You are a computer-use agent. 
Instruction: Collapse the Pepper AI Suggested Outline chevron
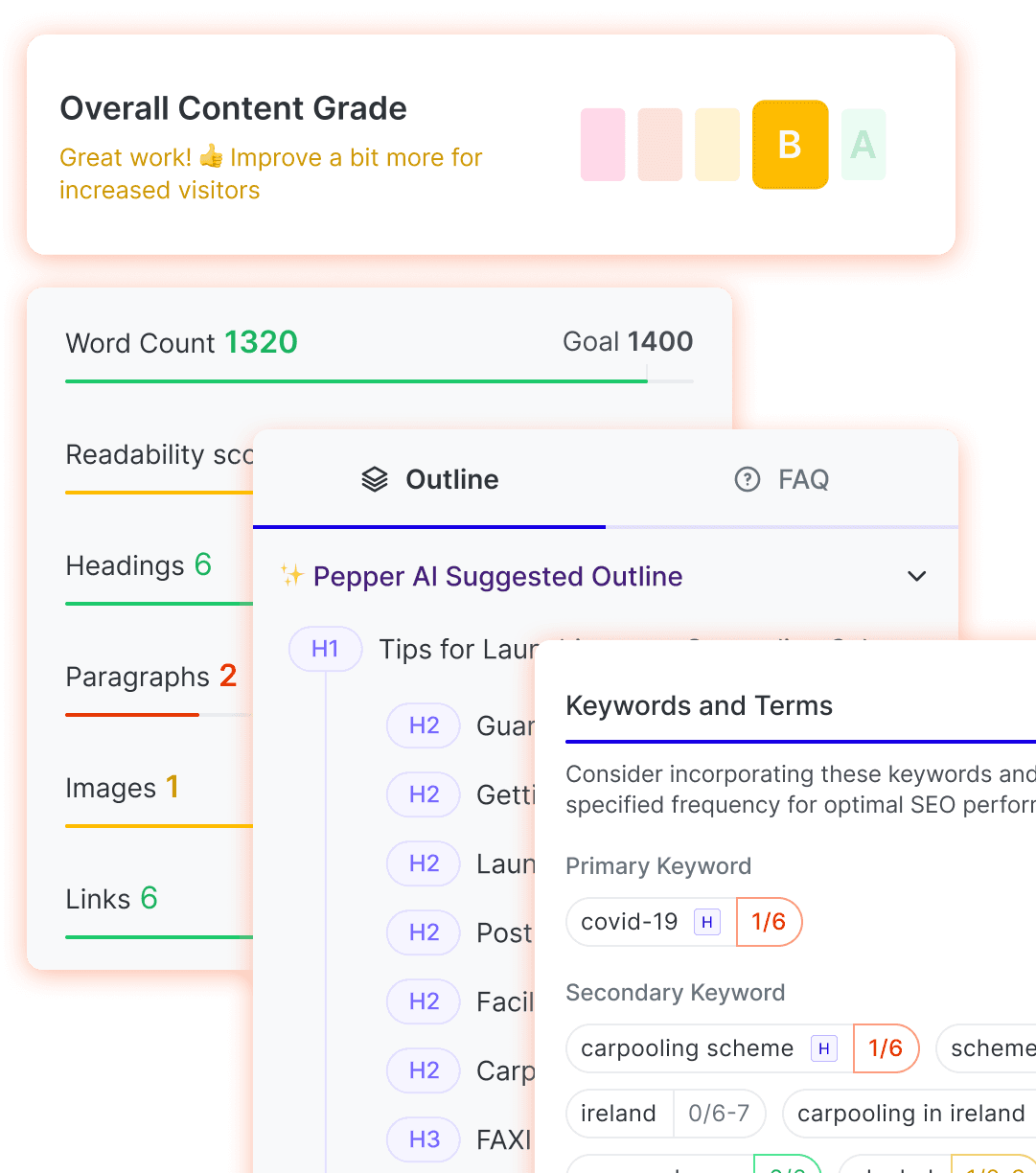[x=917, y=576]
